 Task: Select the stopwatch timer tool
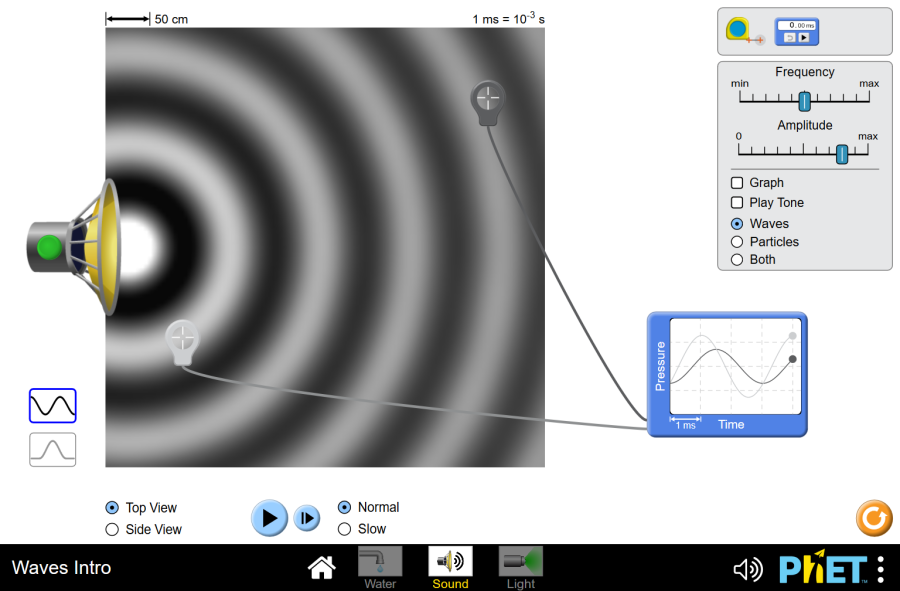(797, 31)
